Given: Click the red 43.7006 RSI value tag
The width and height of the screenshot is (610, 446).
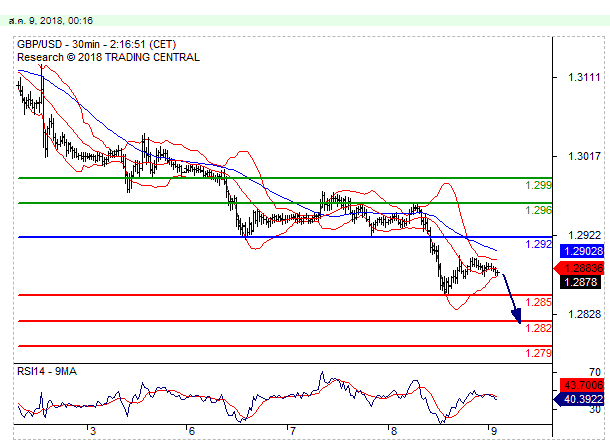Looking at the screenshot, I should (582, 385).
